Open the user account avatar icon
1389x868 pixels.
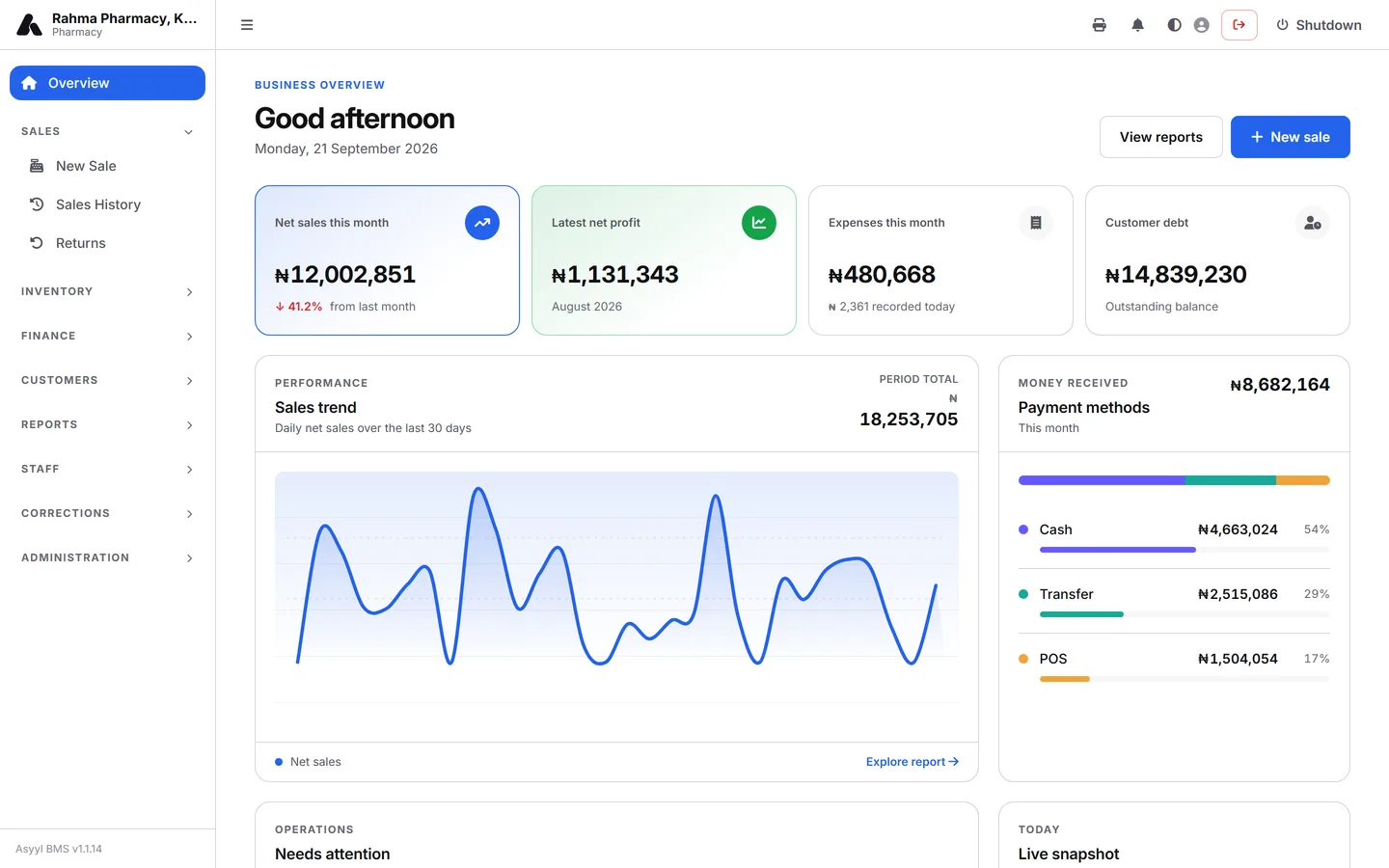pos(1201,25)
